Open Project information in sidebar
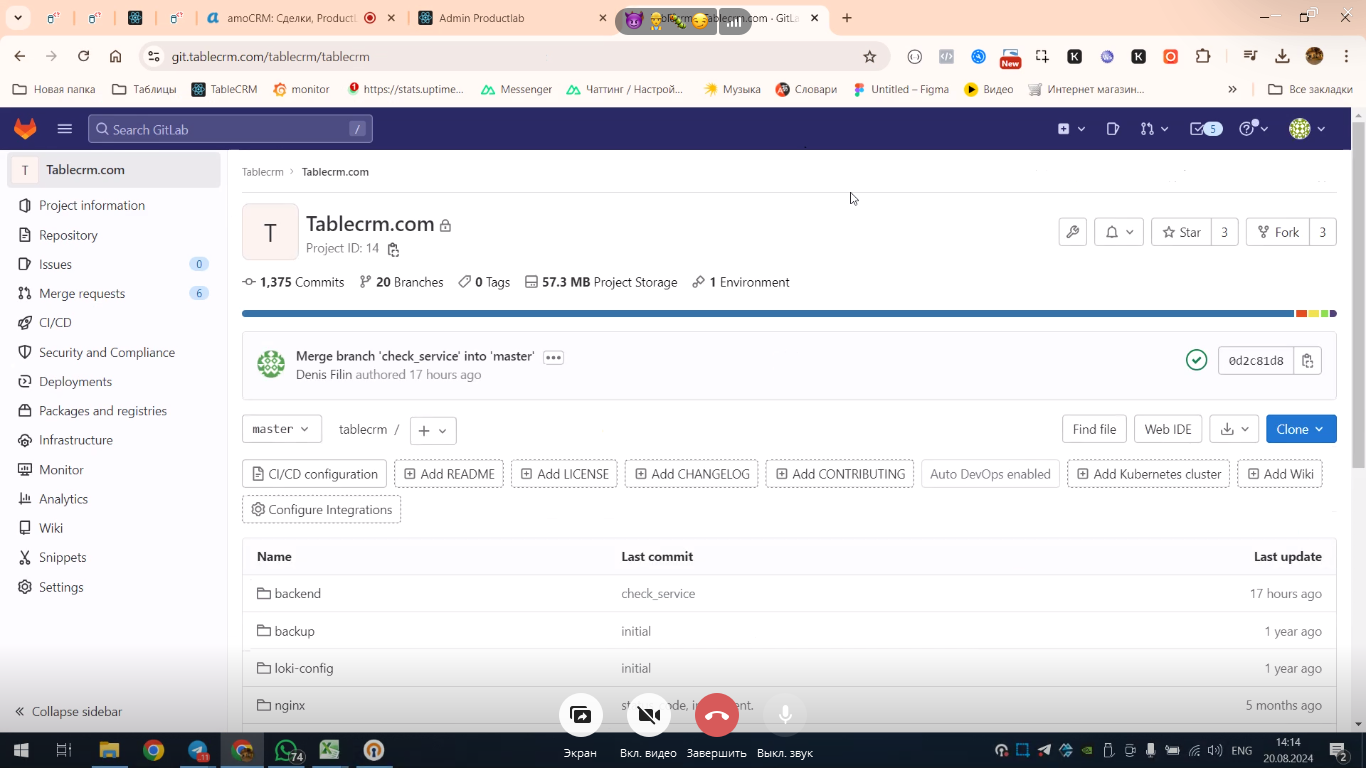1366x768 pixels. [x=114, y=205]
